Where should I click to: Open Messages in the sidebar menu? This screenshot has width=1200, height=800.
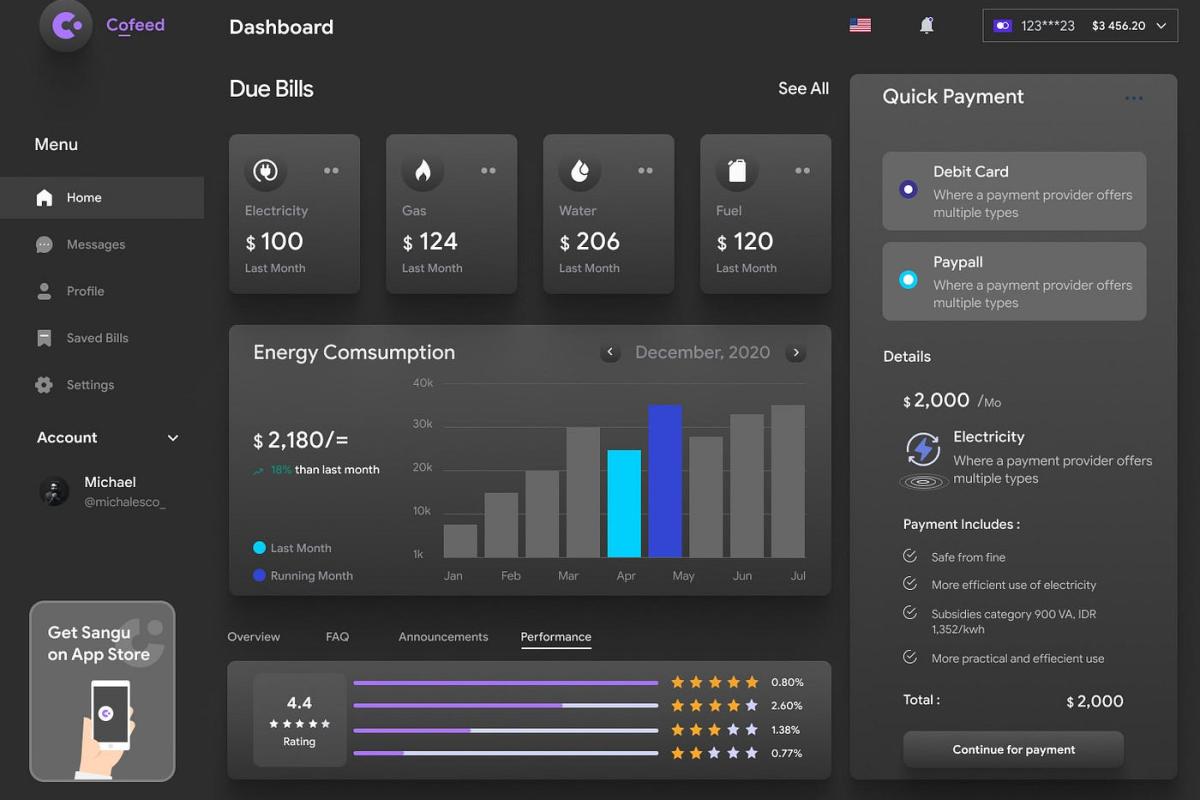point(95,245)
